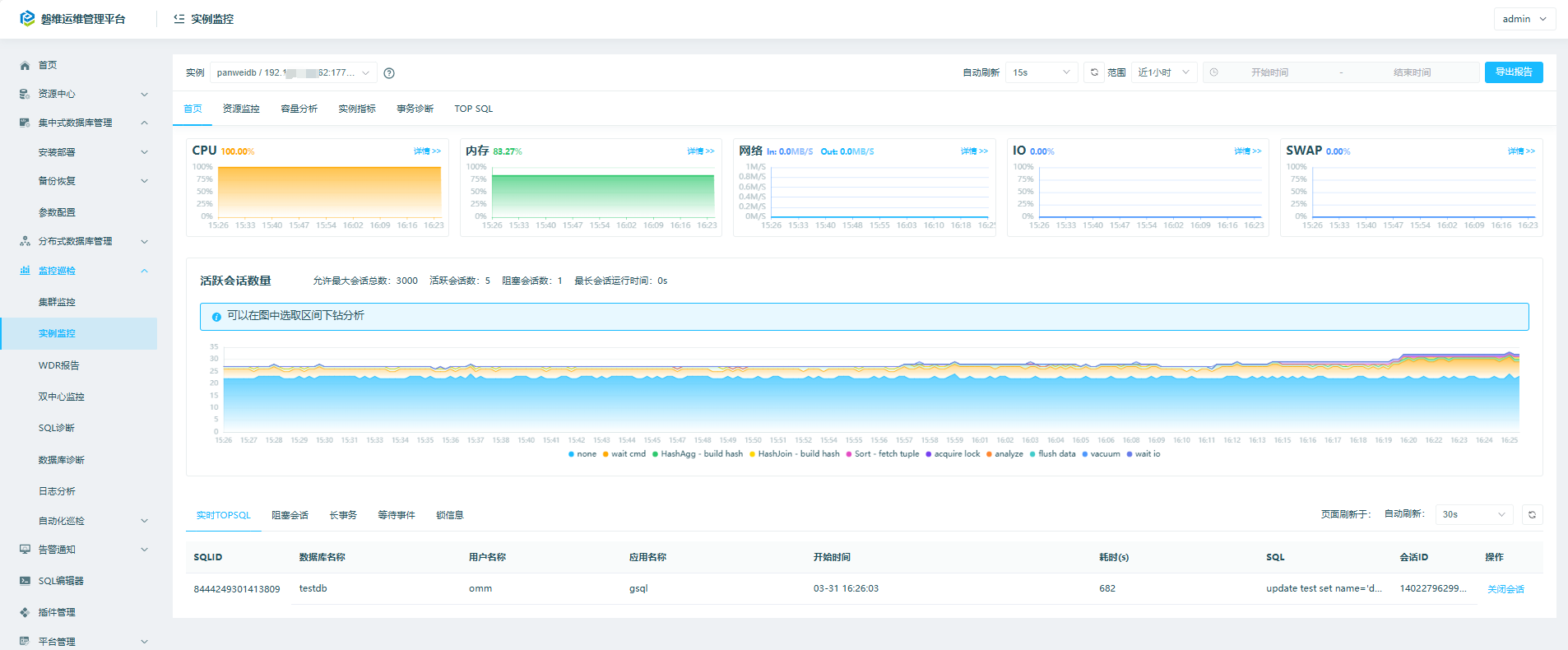Click 关闭会话 for the testdb row
Screen dimensions: 1568x650
pyautogui.click(x=1505, y=589)
